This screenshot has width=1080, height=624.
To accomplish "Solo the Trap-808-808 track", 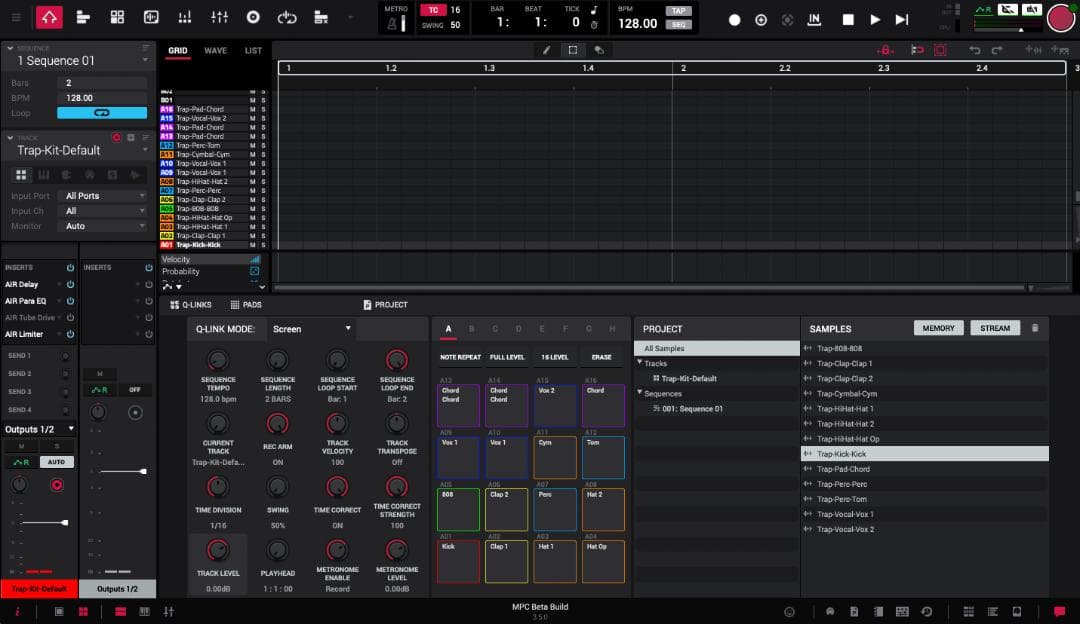I will click(x=262, y=207).
